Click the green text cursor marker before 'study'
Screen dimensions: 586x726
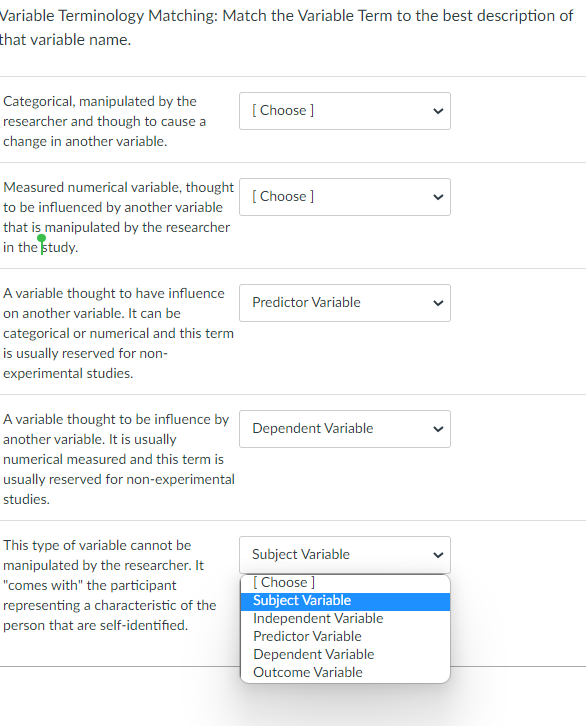(42, 244)
